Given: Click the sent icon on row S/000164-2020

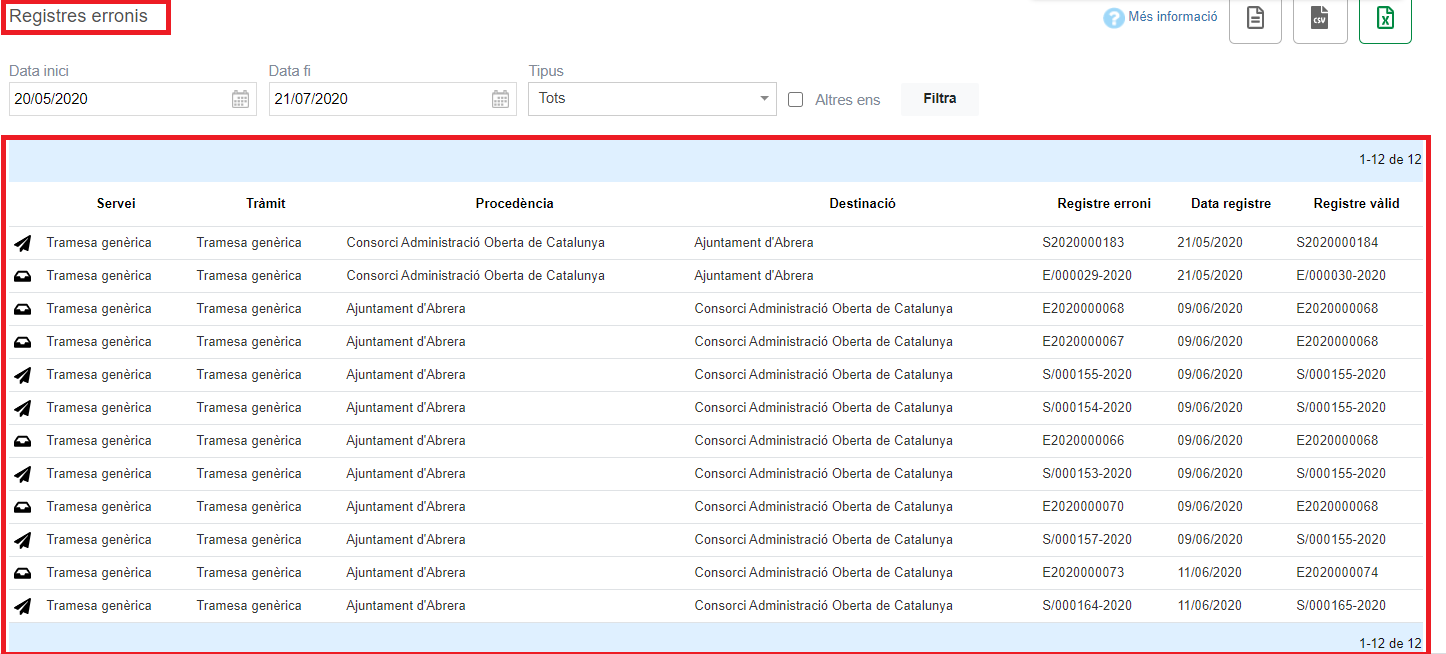Looking at the screenshot, I should [23, 606].
